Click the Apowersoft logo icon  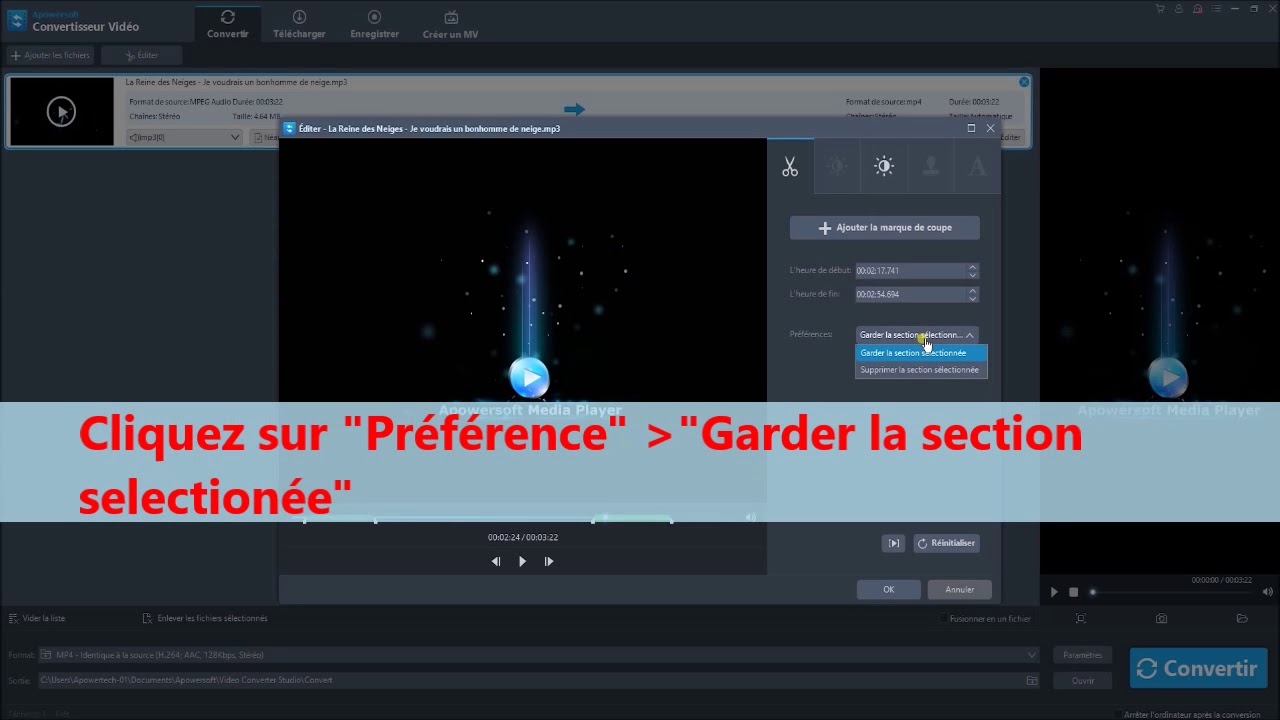(x=16, y=20)
